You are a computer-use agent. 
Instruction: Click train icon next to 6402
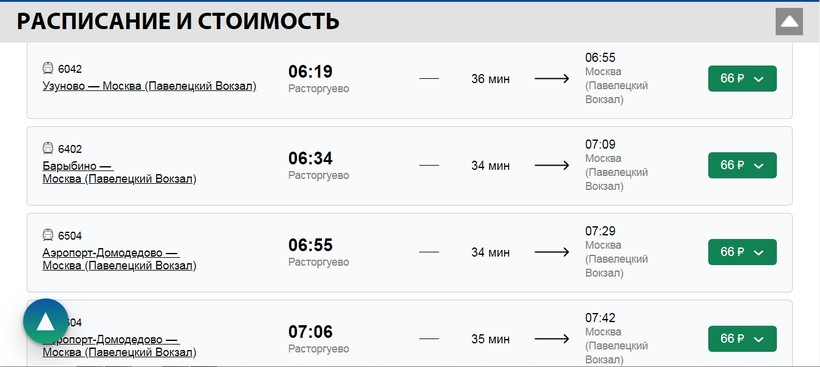(48, 148)
